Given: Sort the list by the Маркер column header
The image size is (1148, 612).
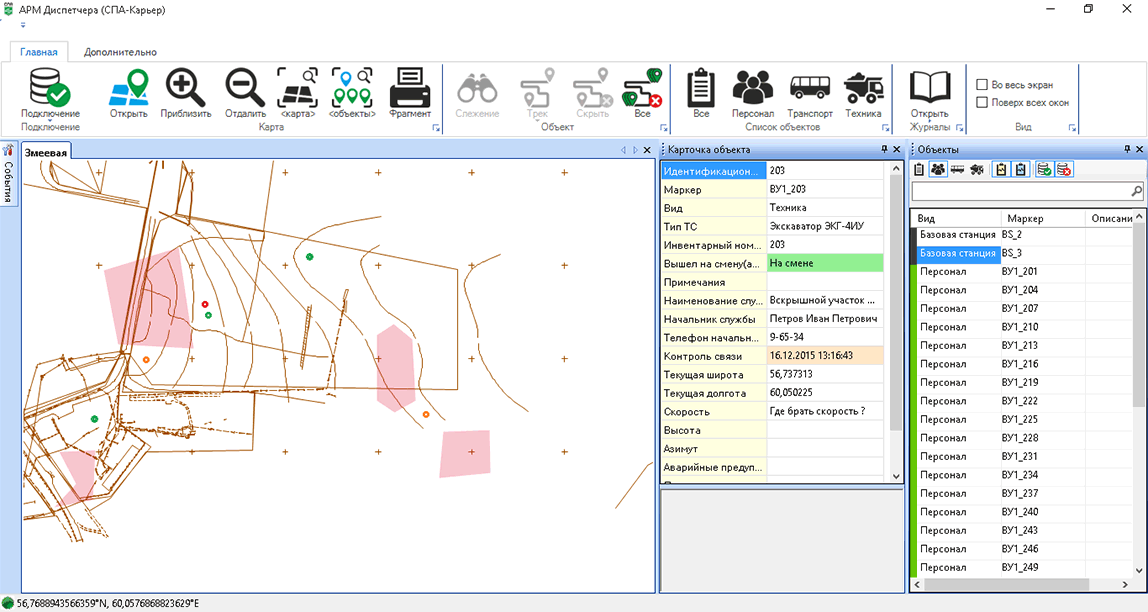Looking at the screenshot, I should point(1043,218).
